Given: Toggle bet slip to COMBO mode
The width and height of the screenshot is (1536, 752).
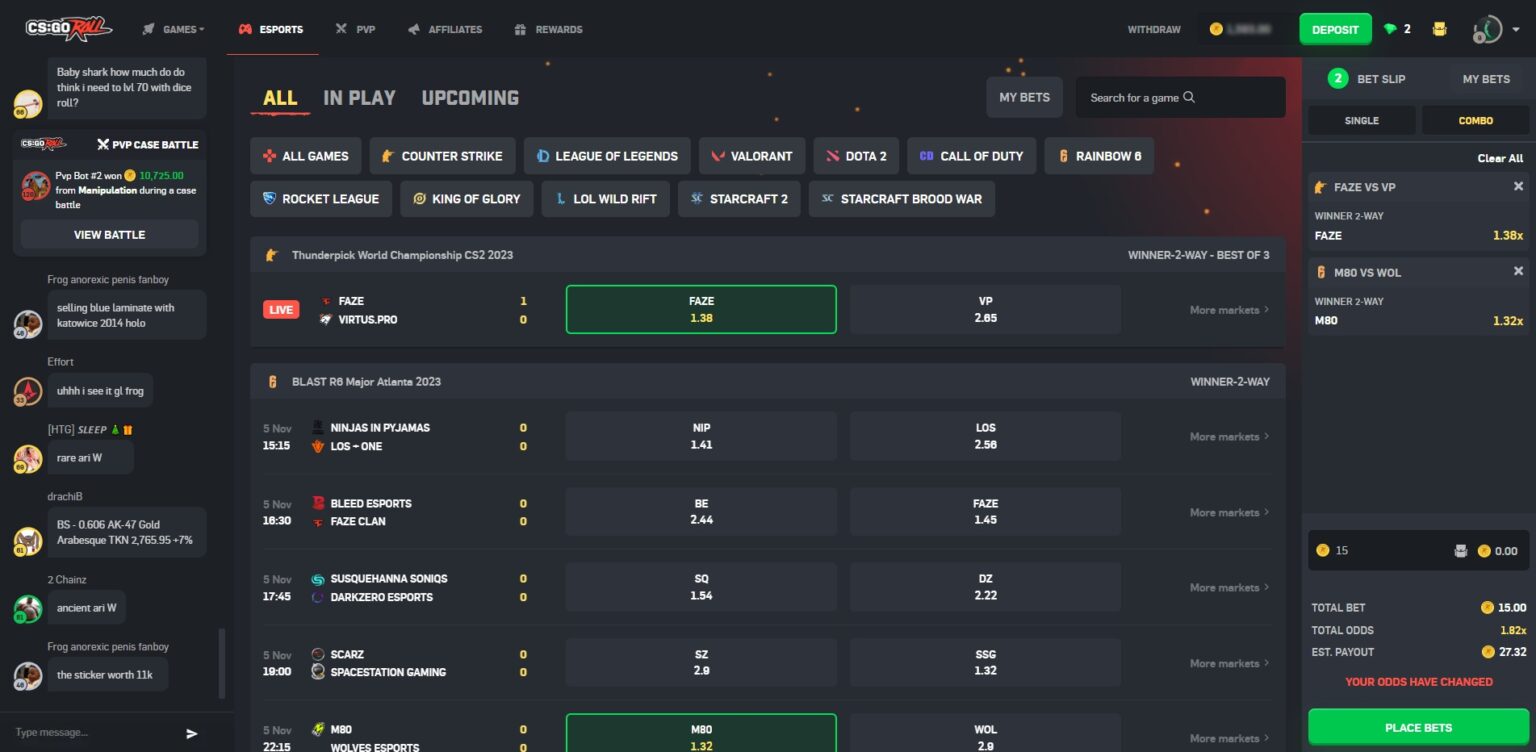Looking at the screenshot, I should 1475,119.
